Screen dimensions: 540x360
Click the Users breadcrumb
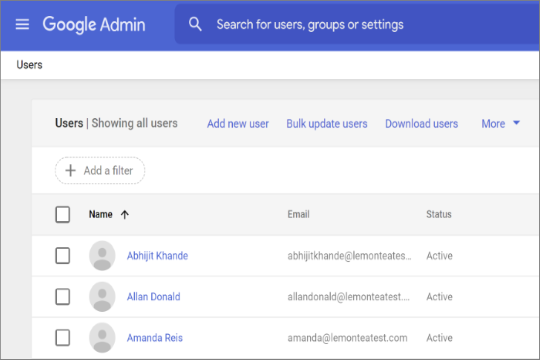(30, 65)
